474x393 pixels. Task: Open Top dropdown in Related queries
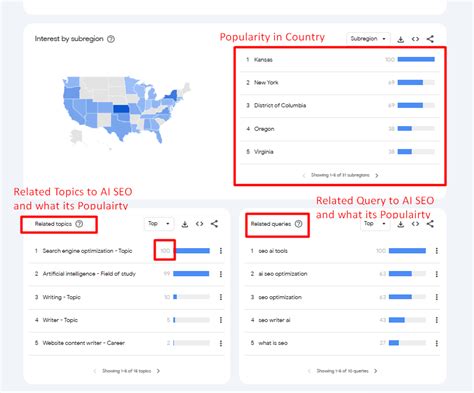[x=375, y=224]
